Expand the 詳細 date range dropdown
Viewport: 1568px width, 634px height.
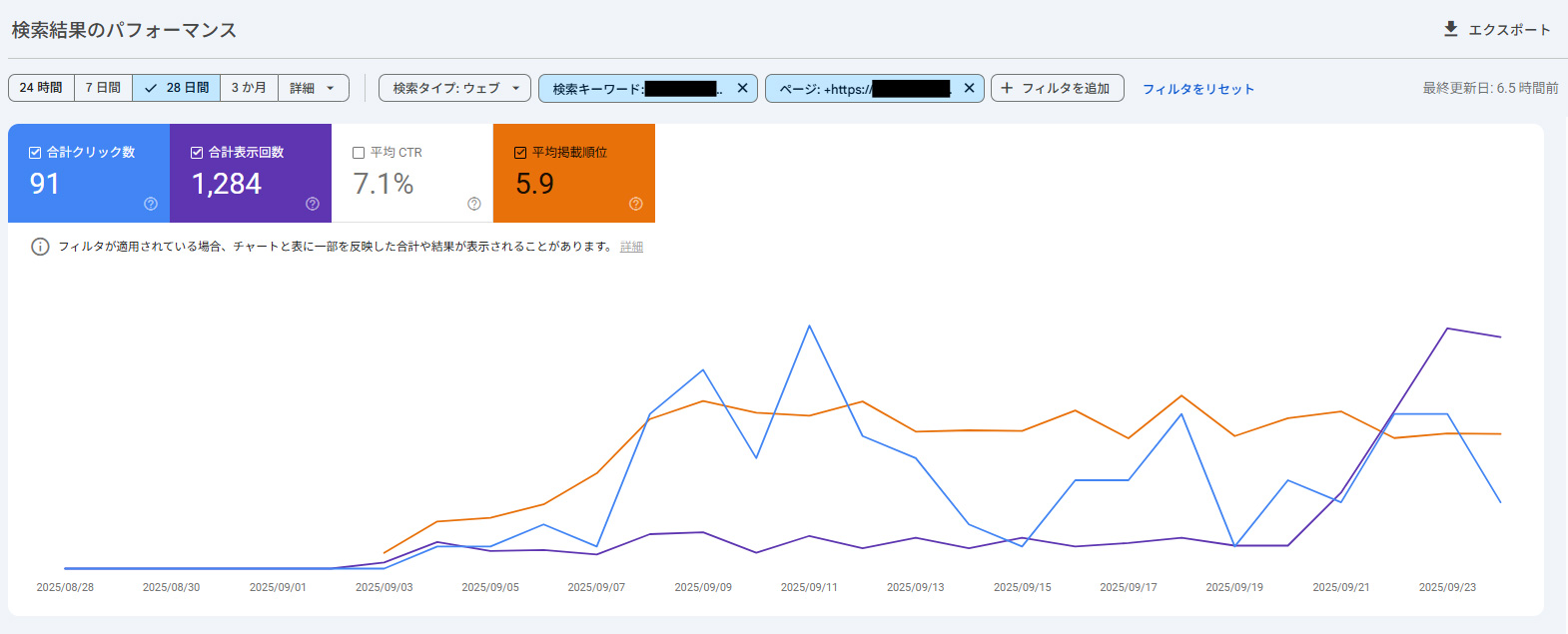(313, 88)
